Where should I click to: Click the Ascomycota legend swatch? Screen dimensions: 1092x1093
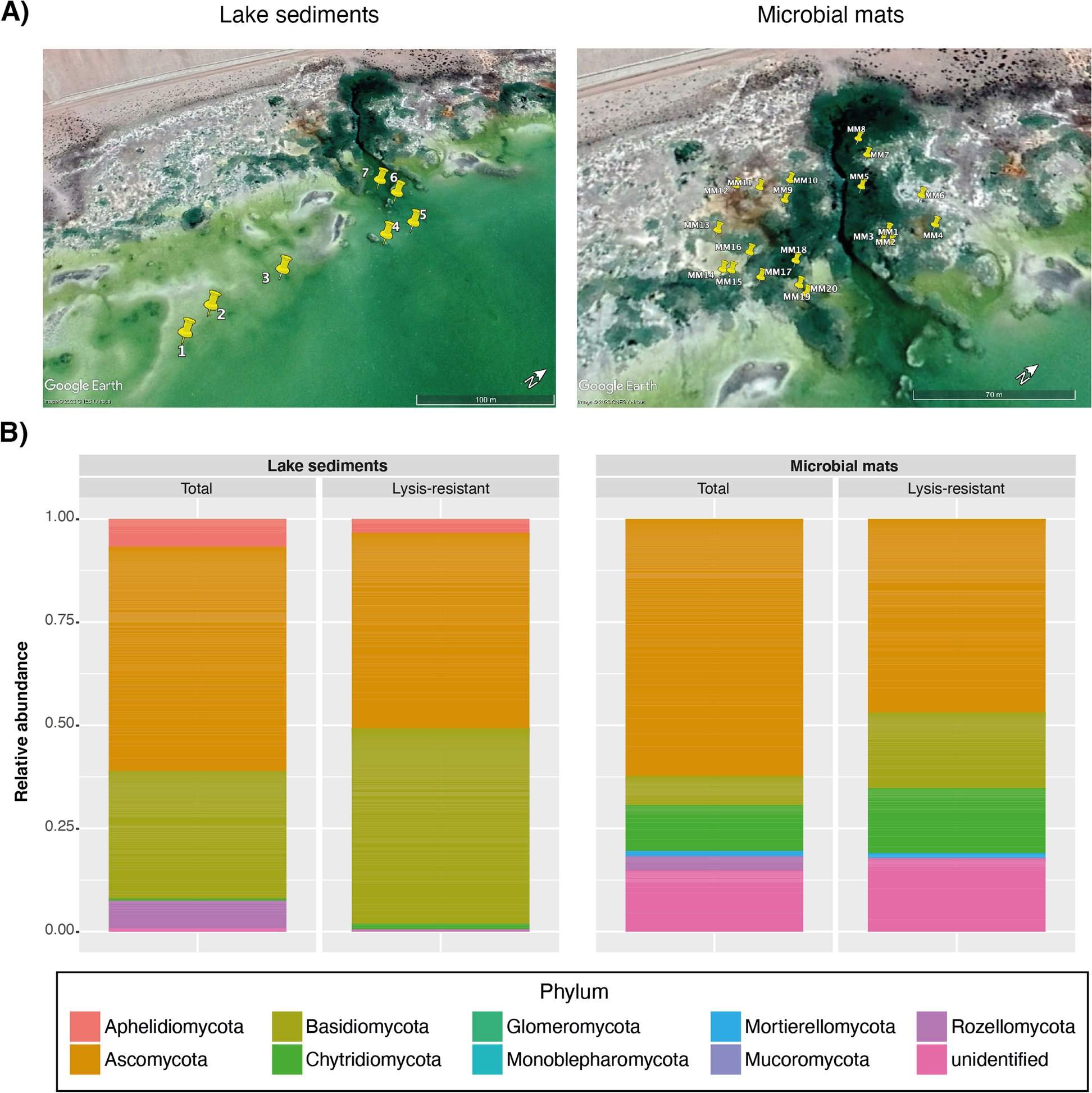[85, 1059]
